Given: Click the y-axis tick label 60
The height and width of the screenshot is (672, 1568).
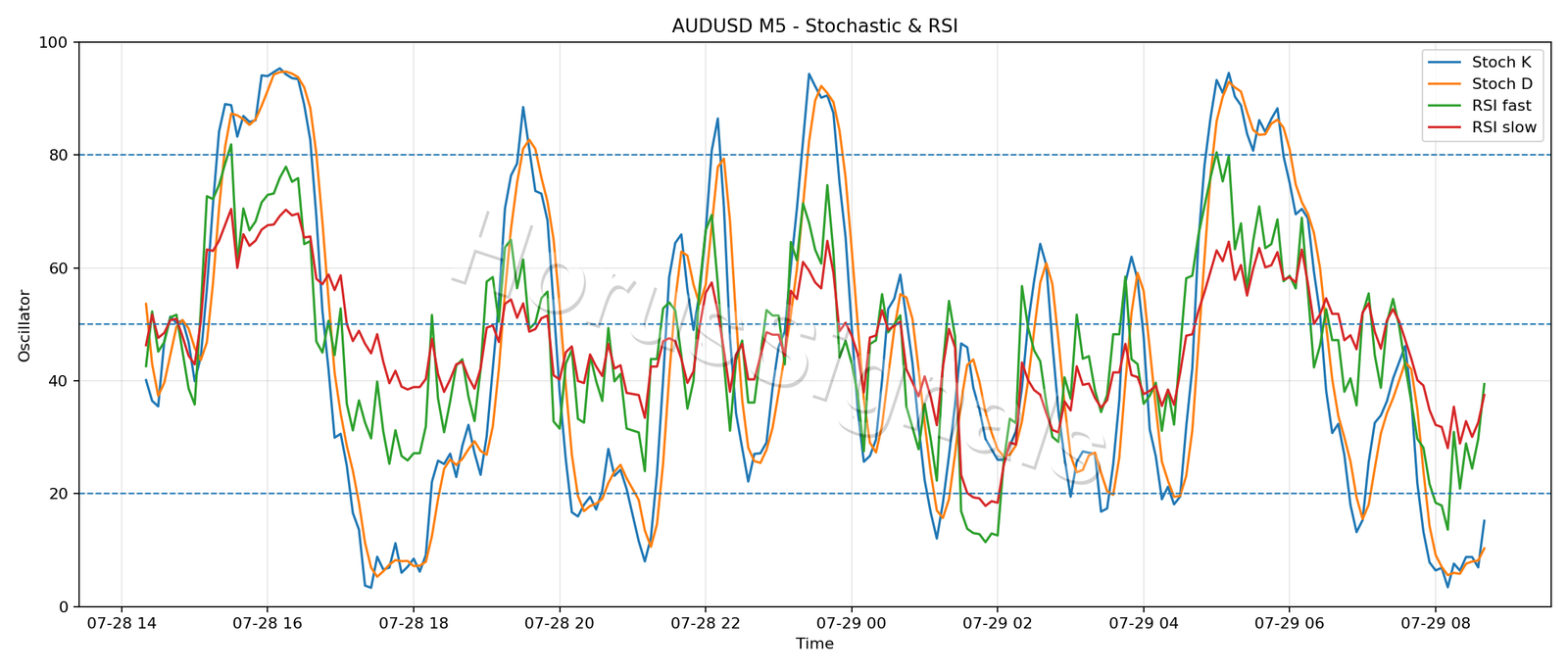Looking at the screenshot, I should coord(58,268).
